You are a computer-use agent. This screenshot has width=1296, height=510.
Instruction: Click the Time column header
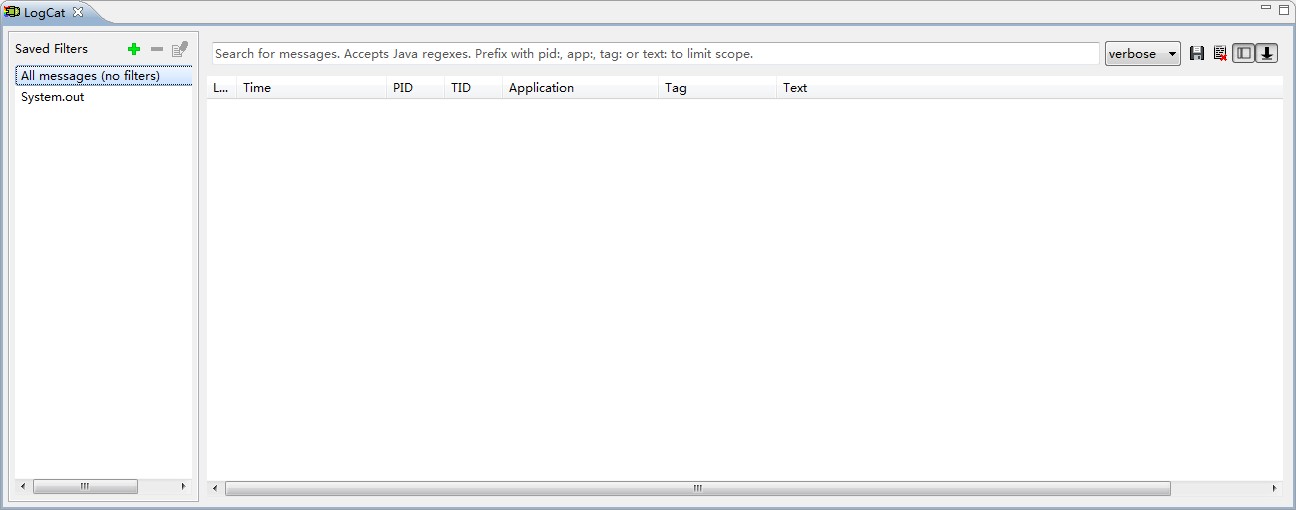click(x=311, y=88)
